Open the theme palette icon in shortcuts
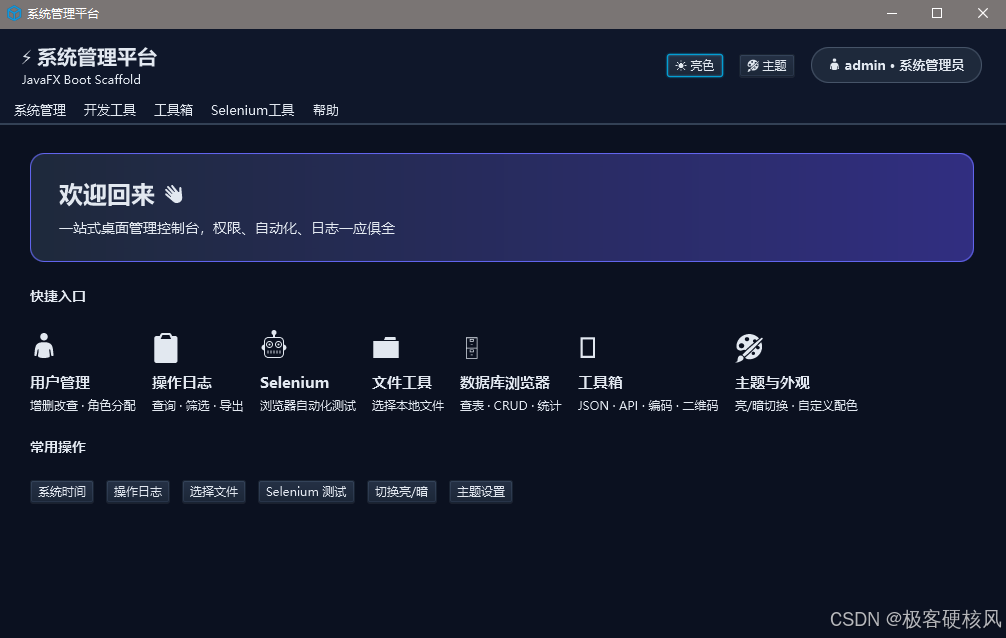This screenshot has width=1006, height=638. click(x=749, y=347)
